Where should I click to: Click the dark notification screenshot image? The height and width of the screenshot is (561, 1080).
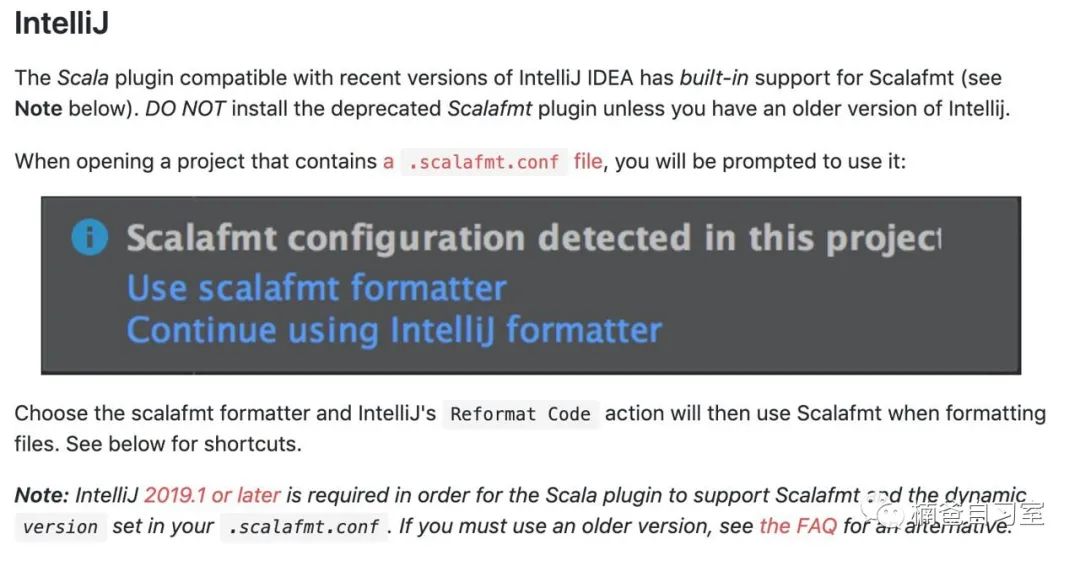pos(531,286)
